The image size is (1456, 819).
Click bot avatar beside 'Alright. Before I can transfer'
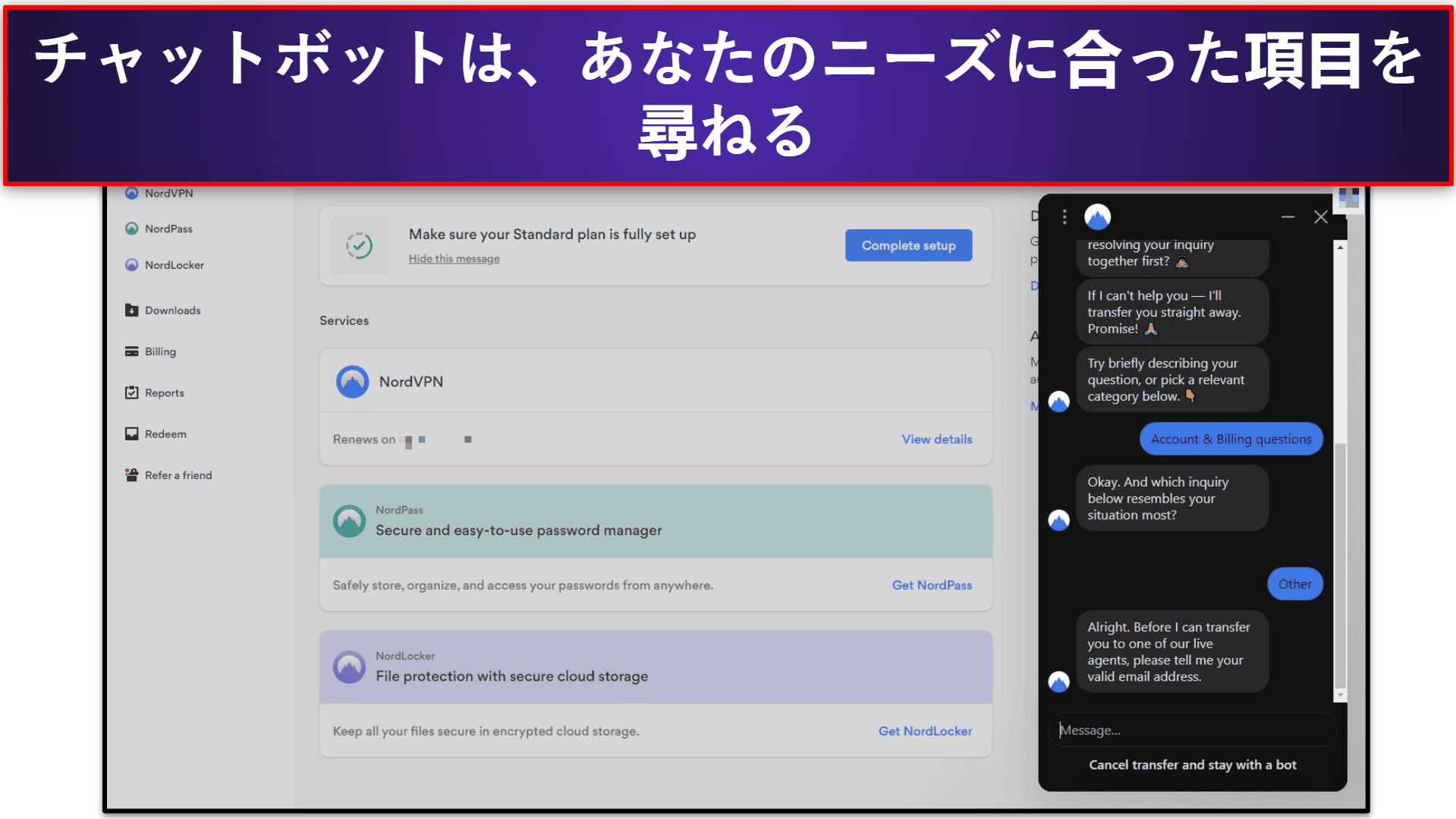1058,682
